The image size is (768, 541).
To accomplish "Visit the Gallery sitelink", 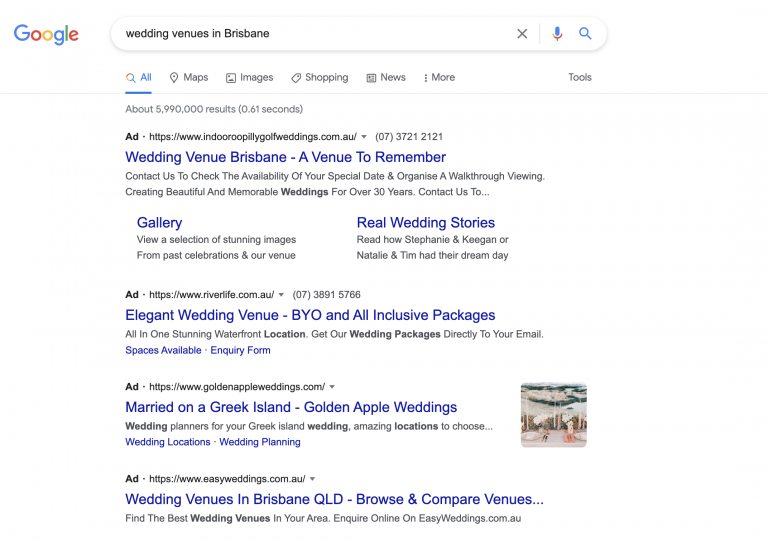I will coord(159,223).
